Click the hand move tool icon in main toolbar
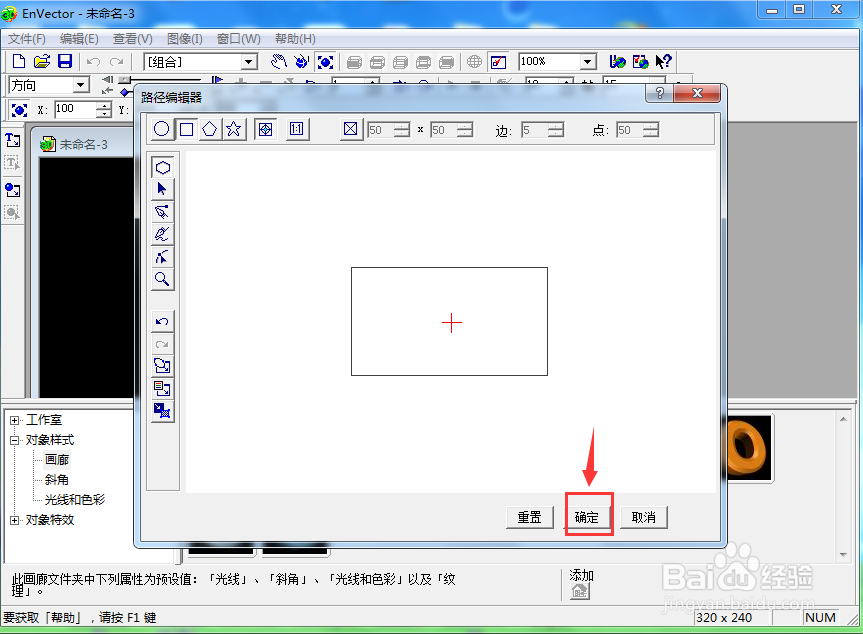863x634 pixels. 278,62
